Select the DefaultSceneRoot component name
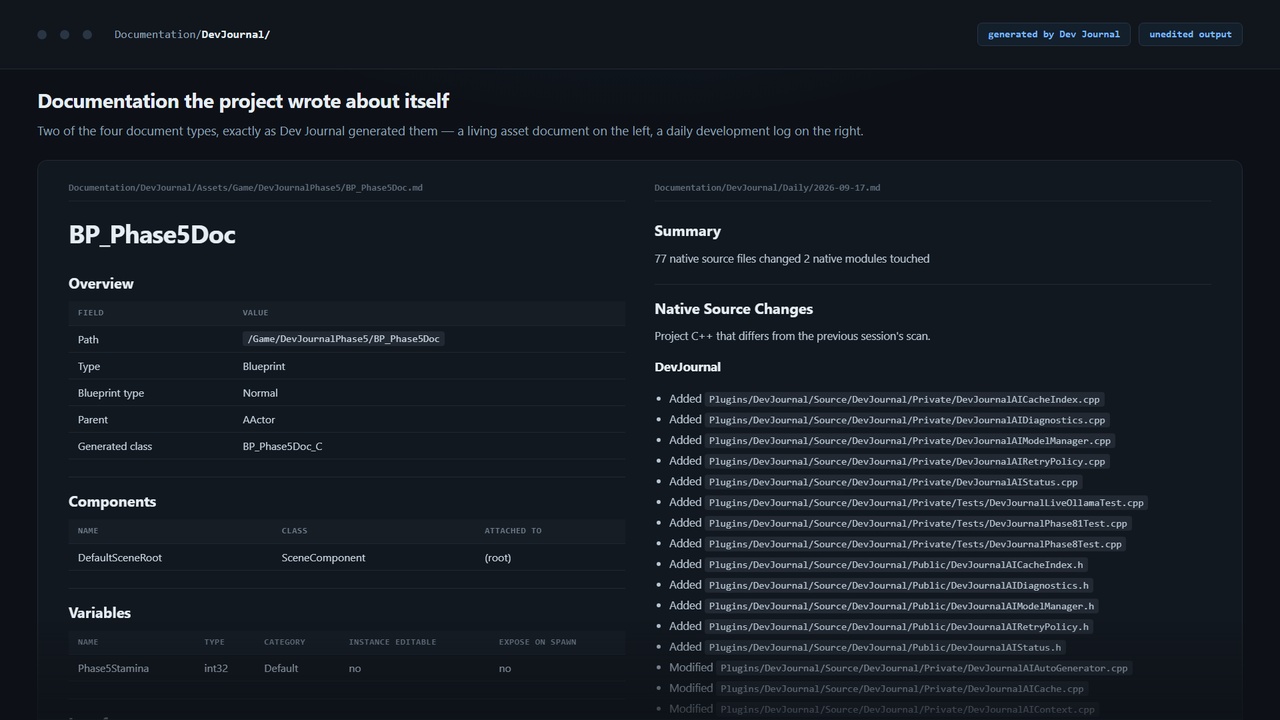 120,558
